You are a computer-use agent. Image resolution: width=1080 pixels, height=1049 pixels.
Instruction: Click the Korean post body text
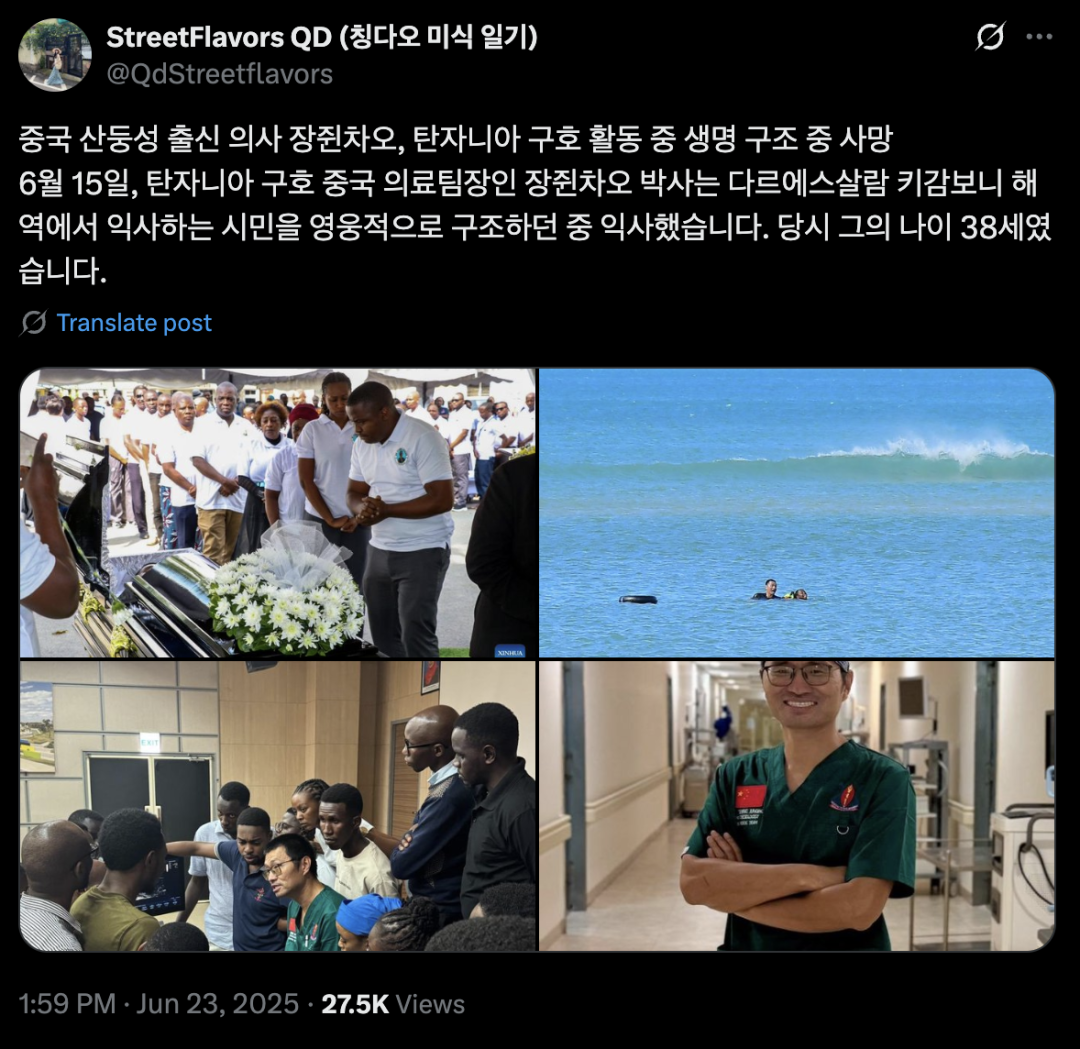pyautogui.click(x=534, y=205)
